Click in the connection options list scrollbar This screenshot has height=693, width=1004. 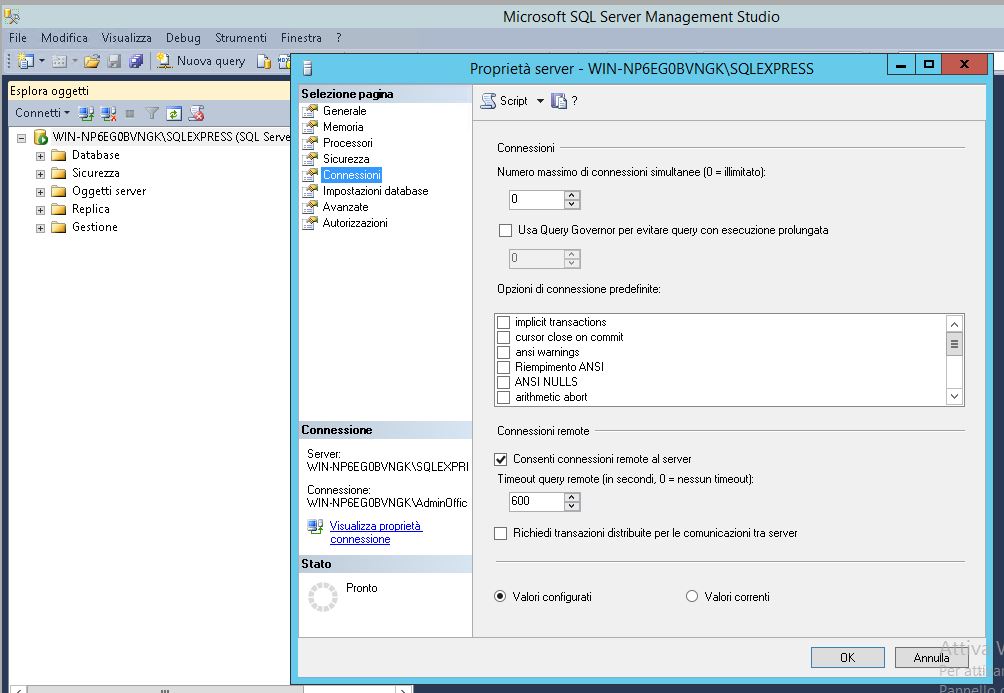(954, 360)
